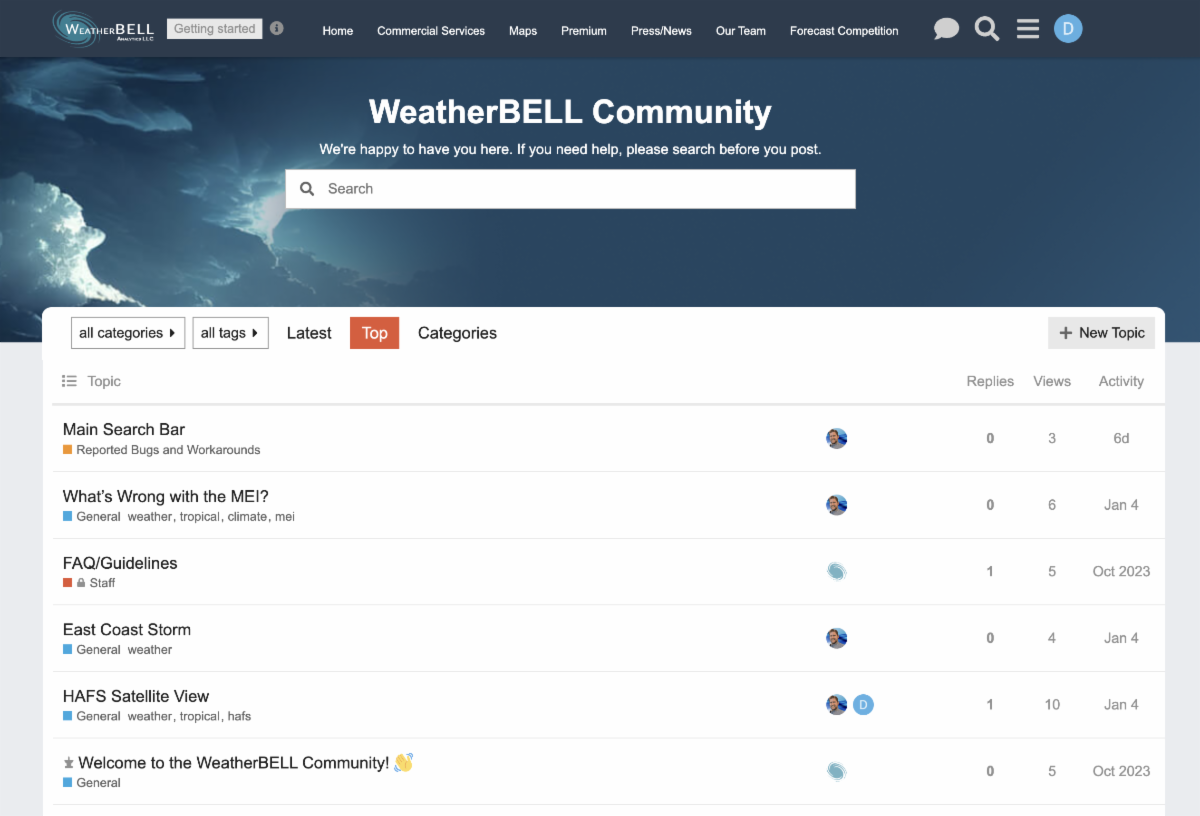Click the WeatherBELL logo
This screenshot has height=816, width=1200.
pyautogui.click(x=104, y=28)
